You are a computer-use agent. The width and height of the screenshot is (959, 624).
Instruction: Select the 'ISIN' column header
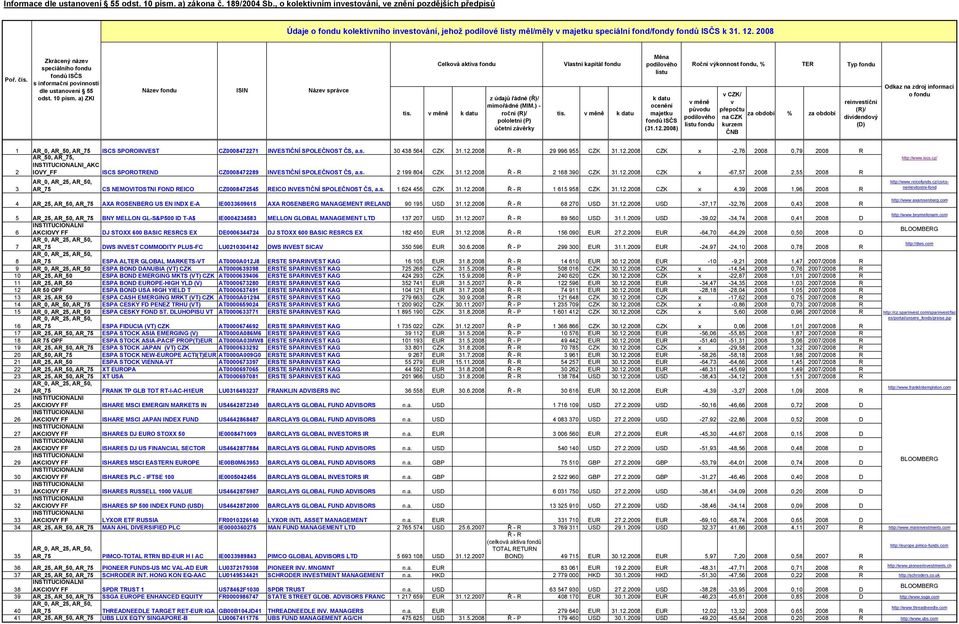242,91
